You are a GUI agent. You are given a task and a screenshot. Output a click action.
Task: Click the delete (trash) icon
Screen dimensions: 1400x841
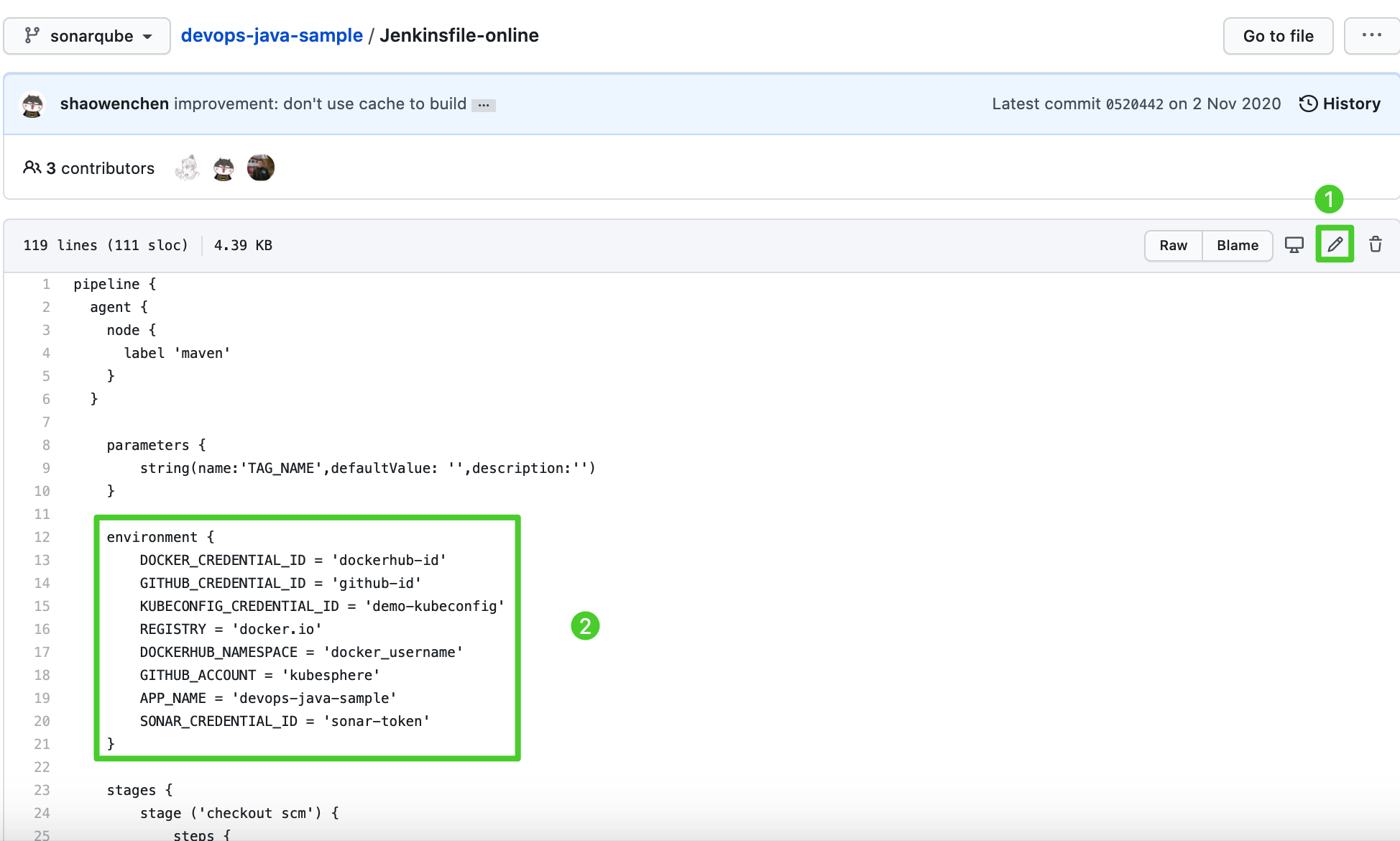[1376, 244]
